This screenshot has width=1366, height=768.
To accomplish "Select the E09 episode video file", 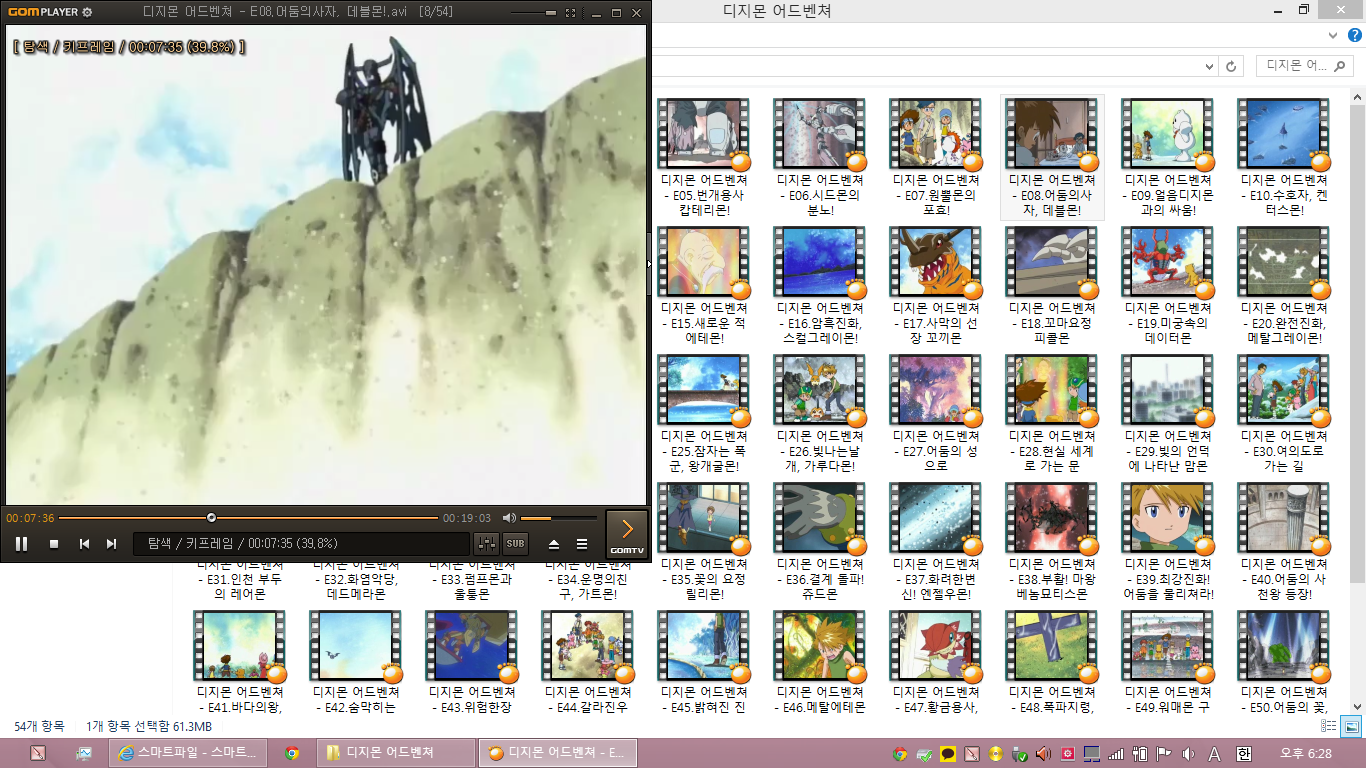I will click(x=1168, y=158).
